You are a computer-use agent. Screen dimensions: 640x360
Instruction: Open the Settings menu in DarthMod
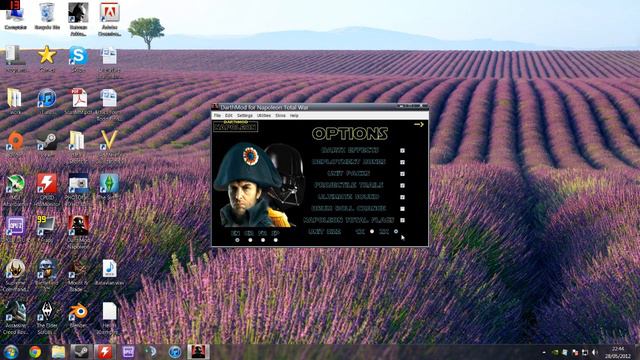(x=245, y=116)
